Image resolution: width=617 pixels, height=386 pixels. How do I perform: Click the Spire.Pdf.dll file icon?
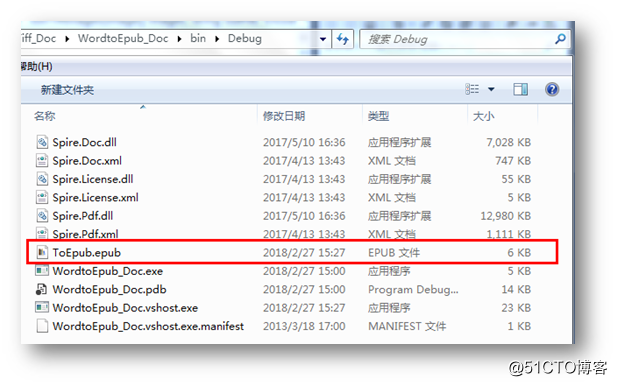pos(42,216)
